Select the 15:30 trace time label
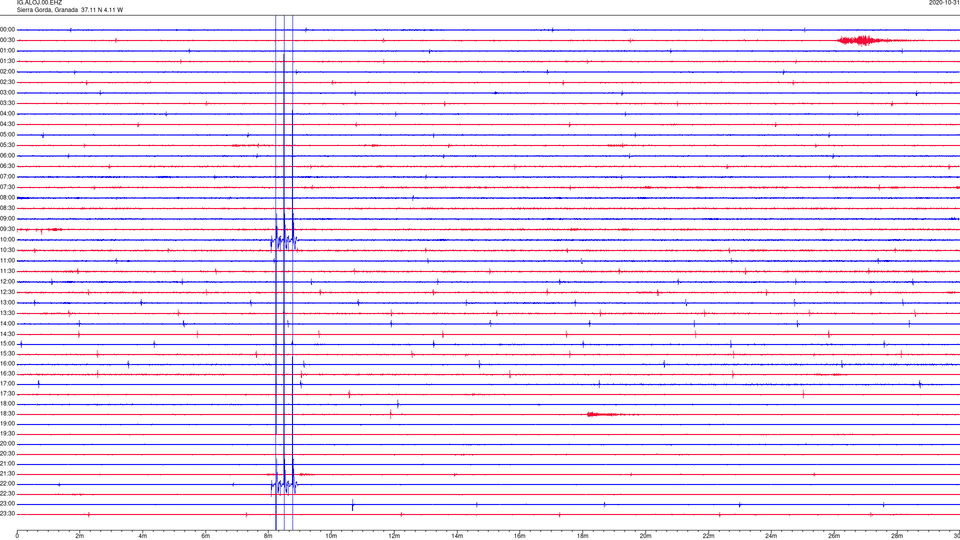The width and height of the screenshot is (960, 540). coord(7,353)
